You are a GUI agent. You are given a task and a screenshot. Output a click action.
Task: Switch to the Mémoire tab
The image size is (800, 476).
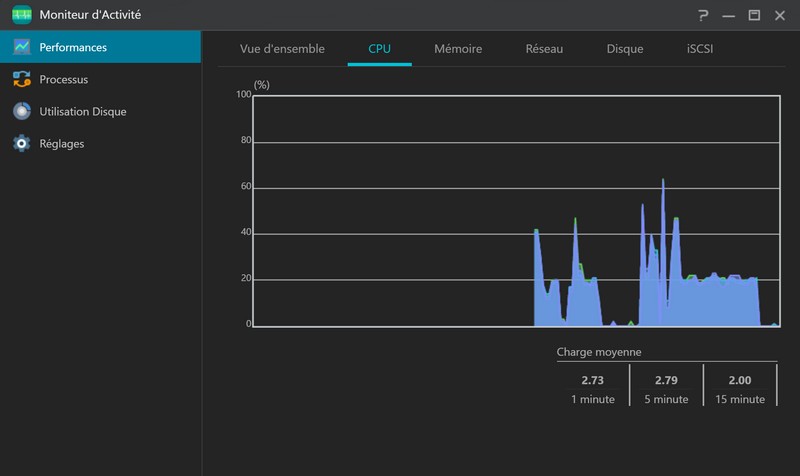(458, 49)
